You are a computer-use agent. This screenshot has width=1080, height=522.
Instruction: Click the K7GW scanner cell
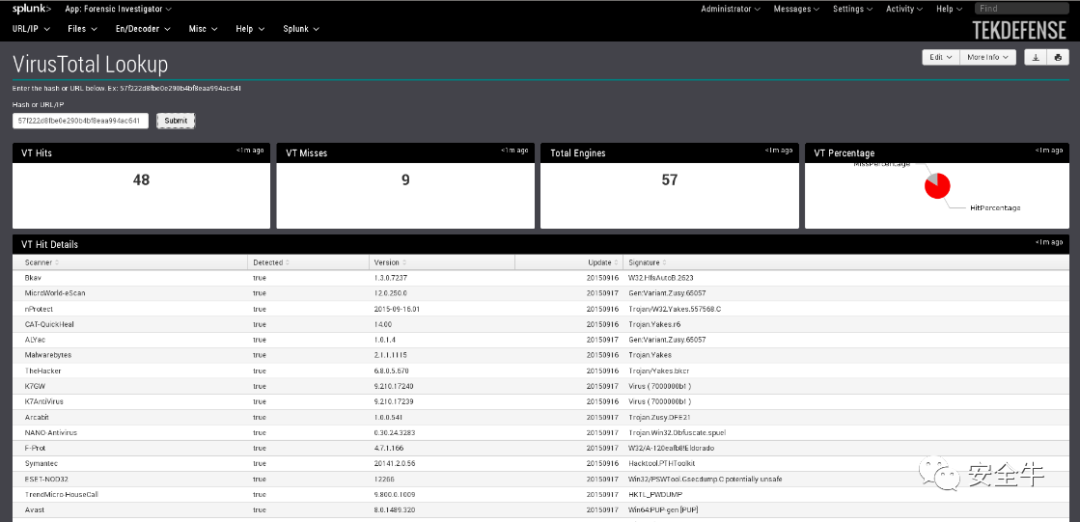tap(34, 386)
